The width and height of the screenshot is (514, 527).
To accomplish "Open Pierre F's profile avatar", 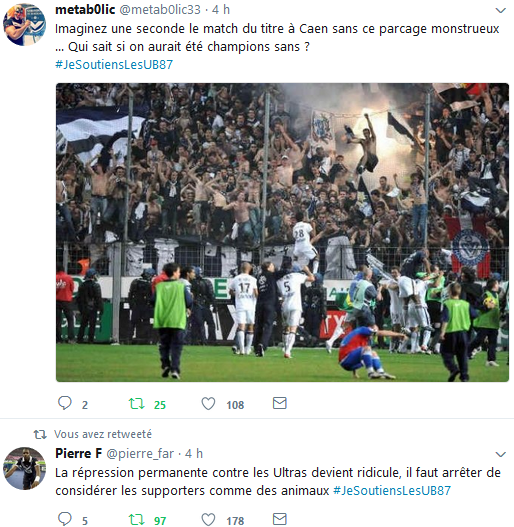I will pyautogui.click(x=24, y=468).
